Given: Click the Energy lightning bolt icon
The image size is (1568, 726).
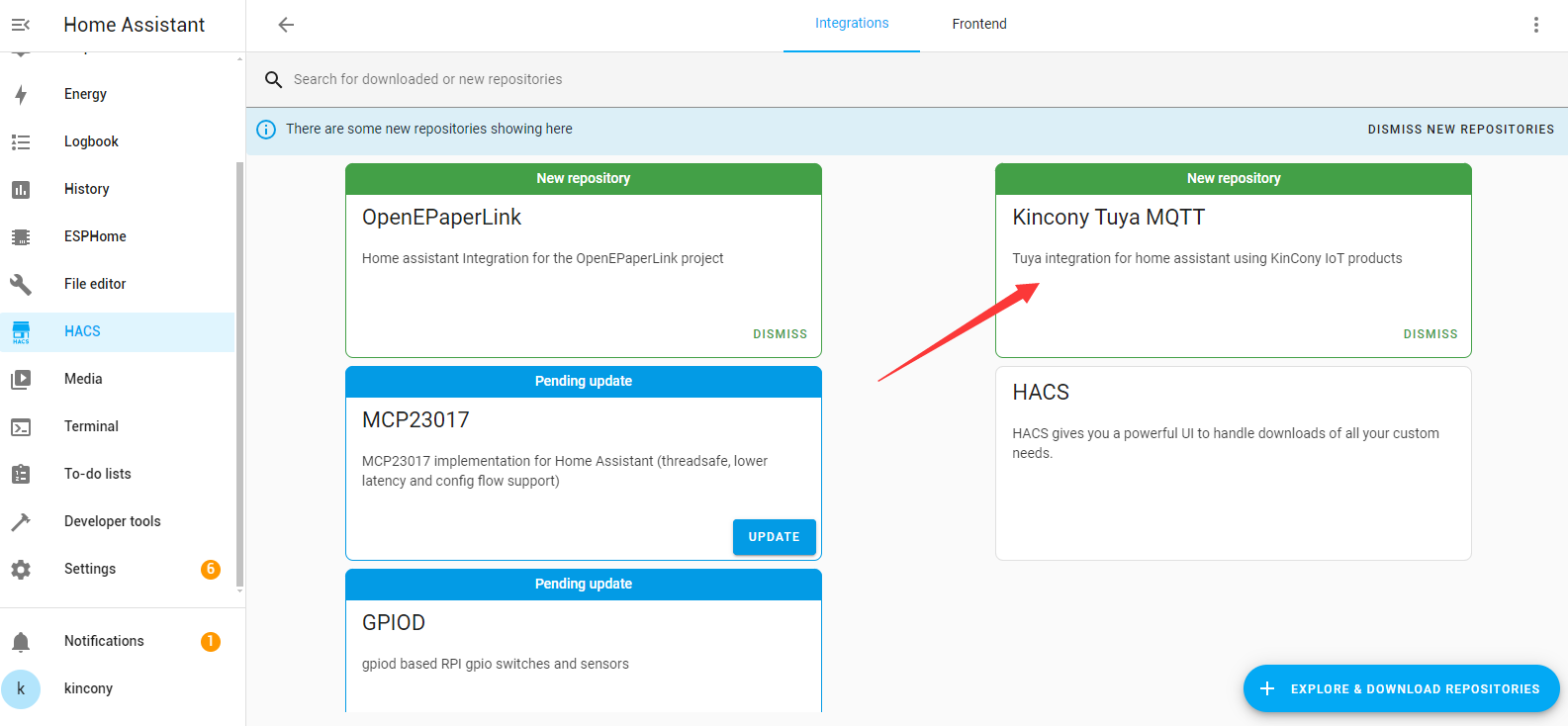Looking at the screenshot, I should pos(21,94).
